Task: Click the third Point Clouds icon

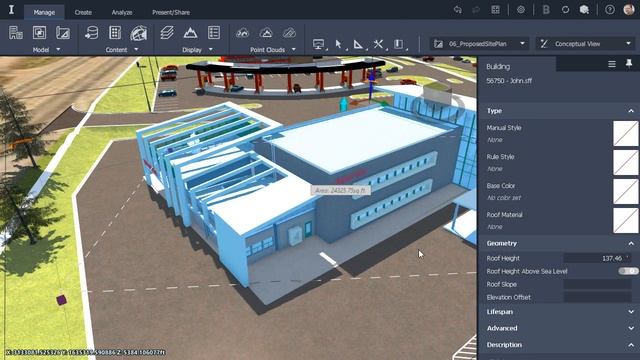Action: (x=289, y=33)
